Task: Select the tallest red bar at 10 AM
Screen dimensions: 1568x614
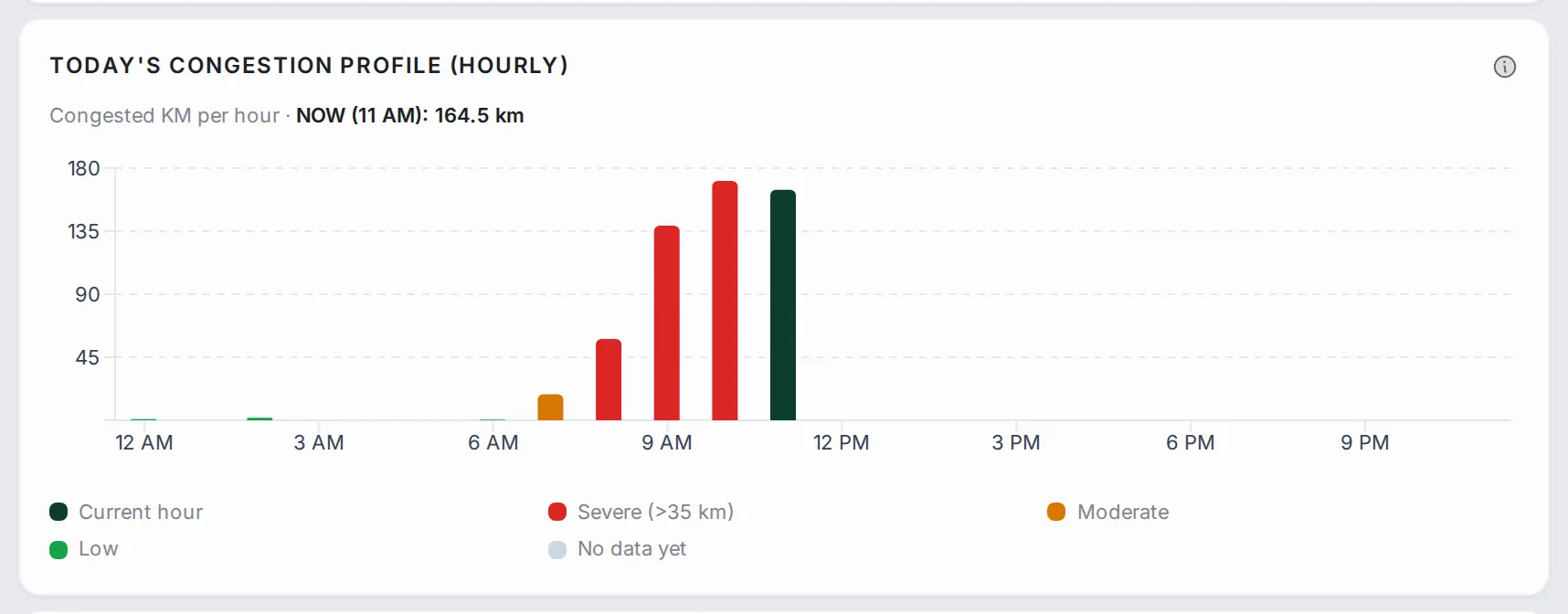Action: [725, 301]
